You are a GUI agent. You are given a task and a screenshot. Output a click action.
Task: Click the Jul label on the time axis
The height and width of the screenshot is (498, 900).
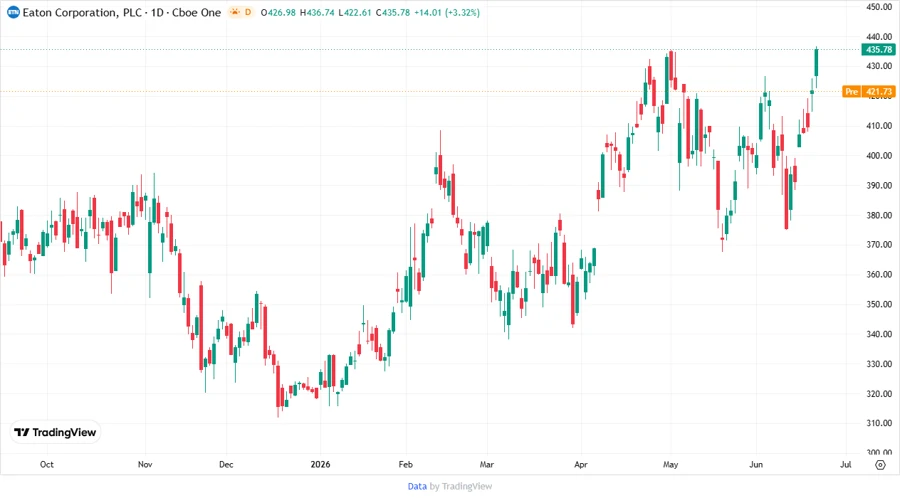845,464
